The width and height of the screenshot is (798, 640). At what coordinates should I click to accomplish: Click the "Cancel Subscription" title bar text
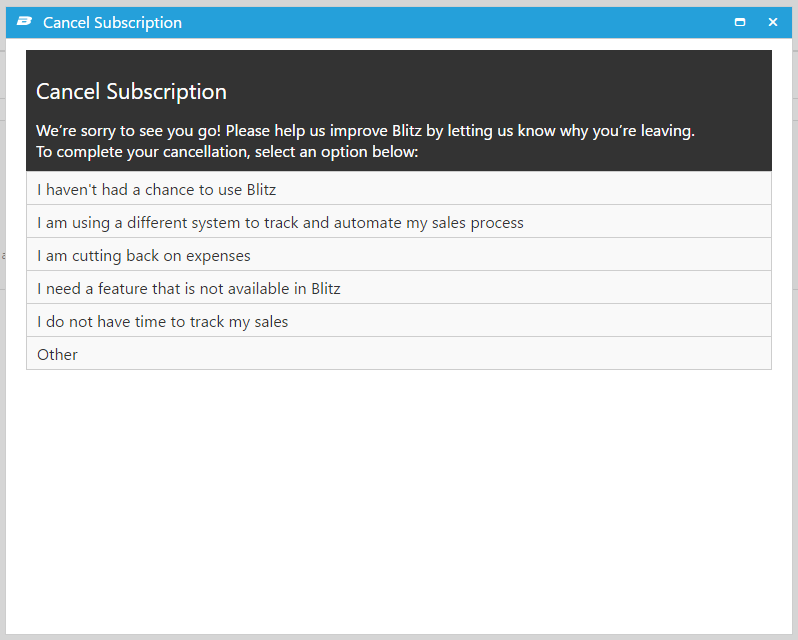[112, 22]
